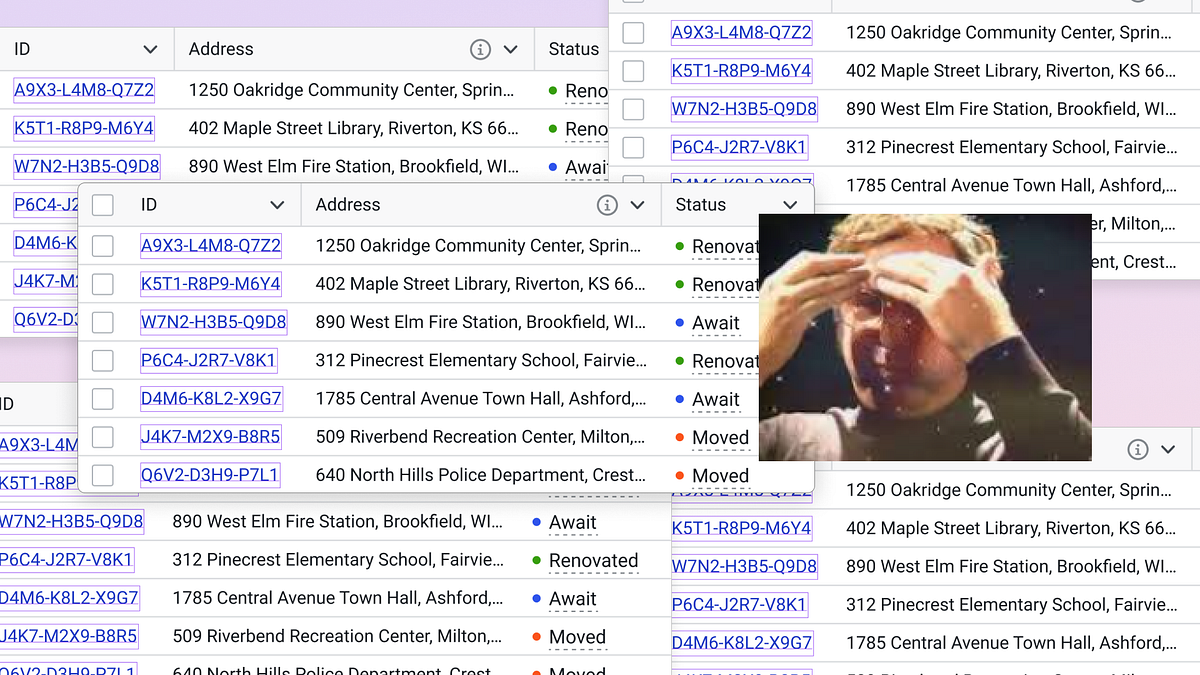Check the P6C4-J2R7-V8K1 checkbox in the top-right table

[633, 147]
